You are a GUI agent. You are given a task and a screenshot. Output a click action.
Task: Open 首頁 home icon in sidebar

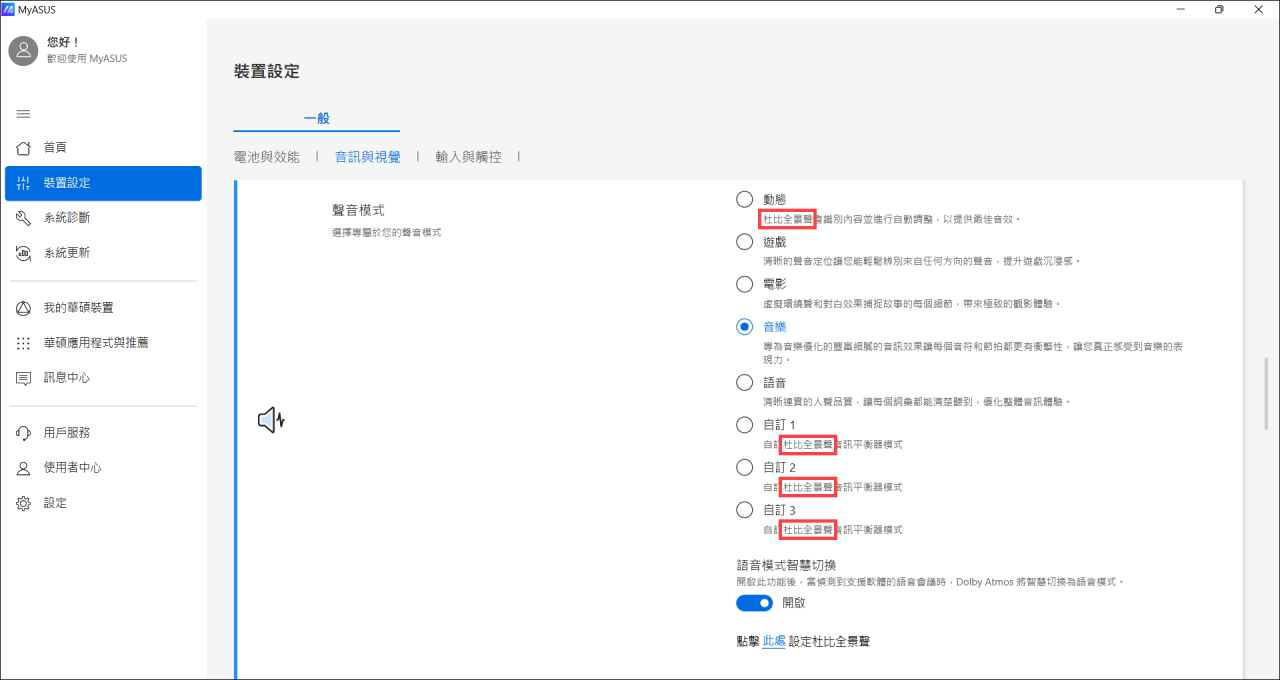[24, 148]
